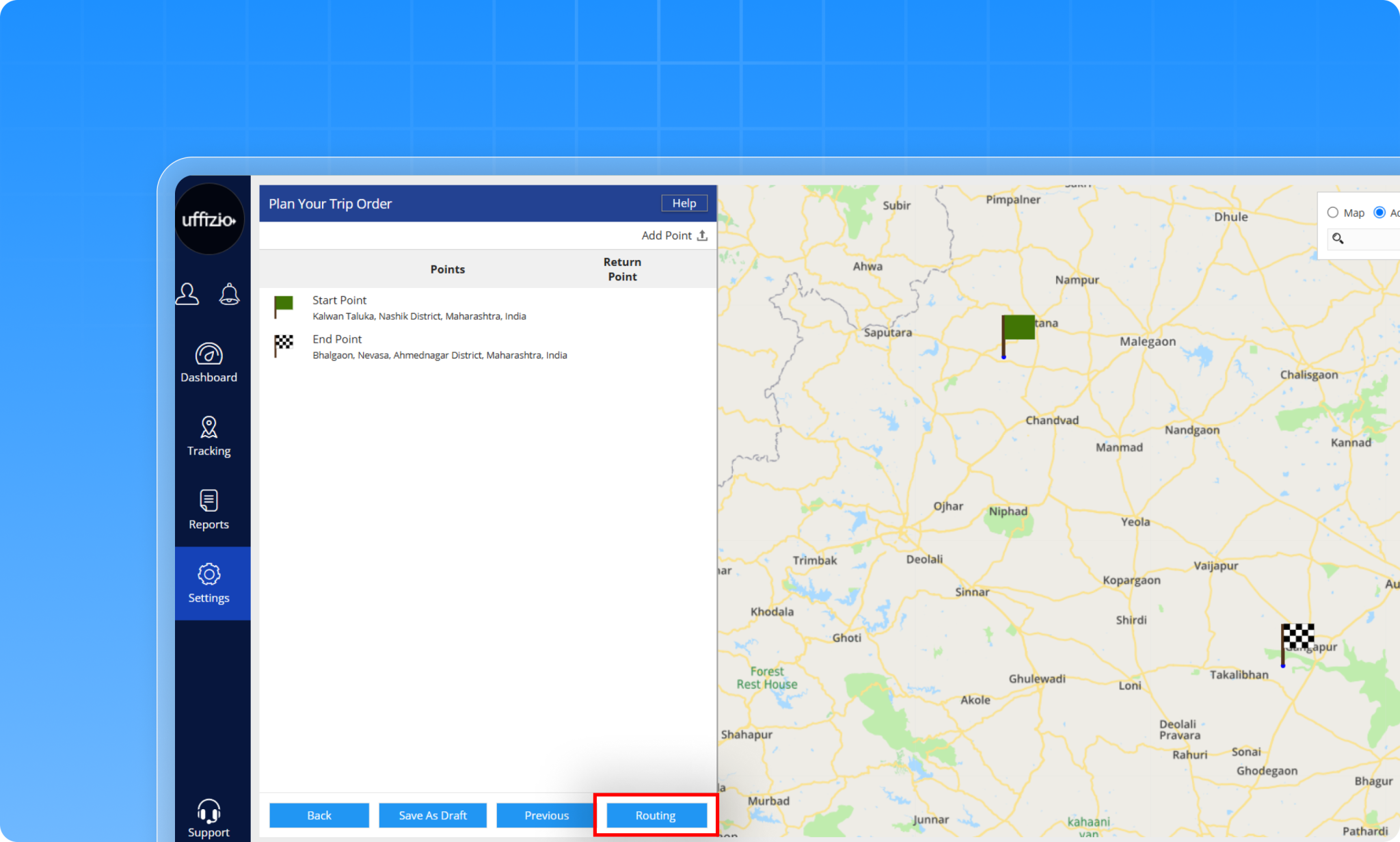1400x842 pixels.
Task: Select the Map radio button
Action: (1332, 213)
